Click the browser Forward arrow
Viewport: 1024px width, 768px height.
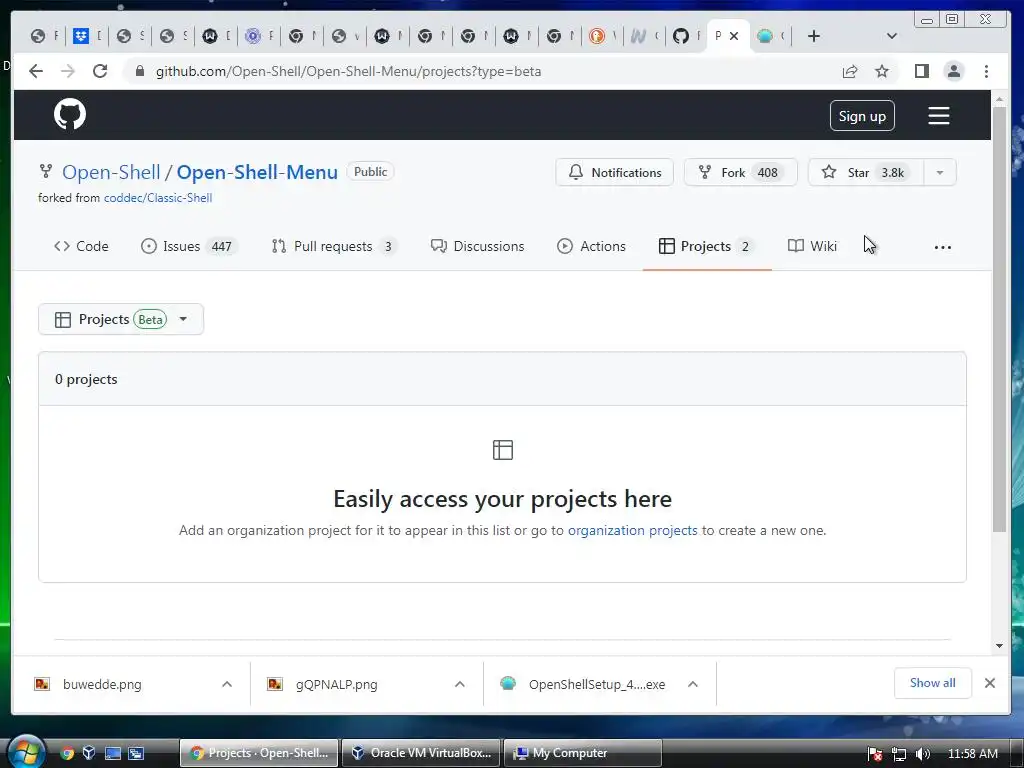(x=68, y=71)
